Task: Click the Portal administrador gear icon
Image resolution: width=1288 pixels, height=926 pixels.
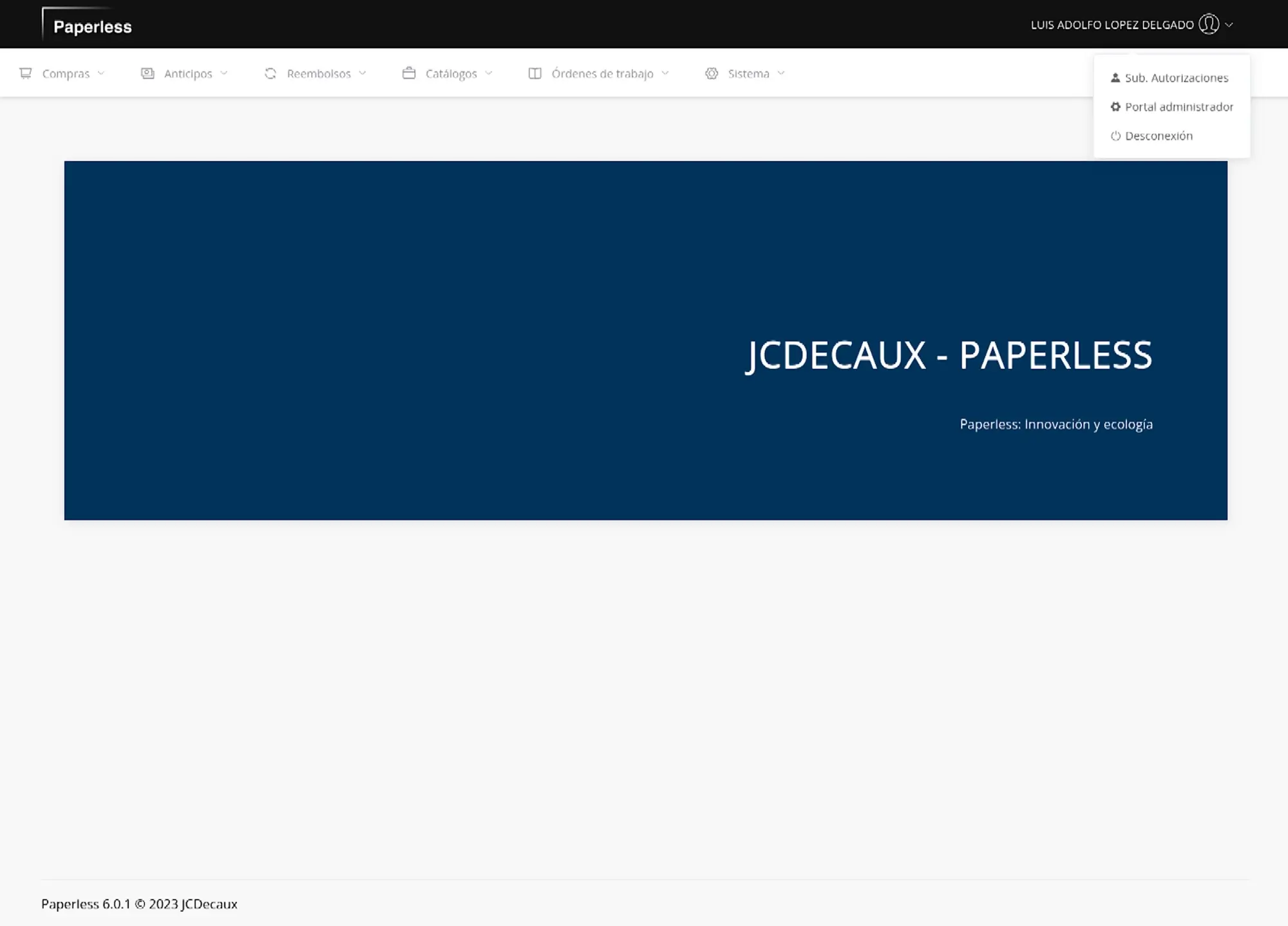Action: coord(1115,106)
